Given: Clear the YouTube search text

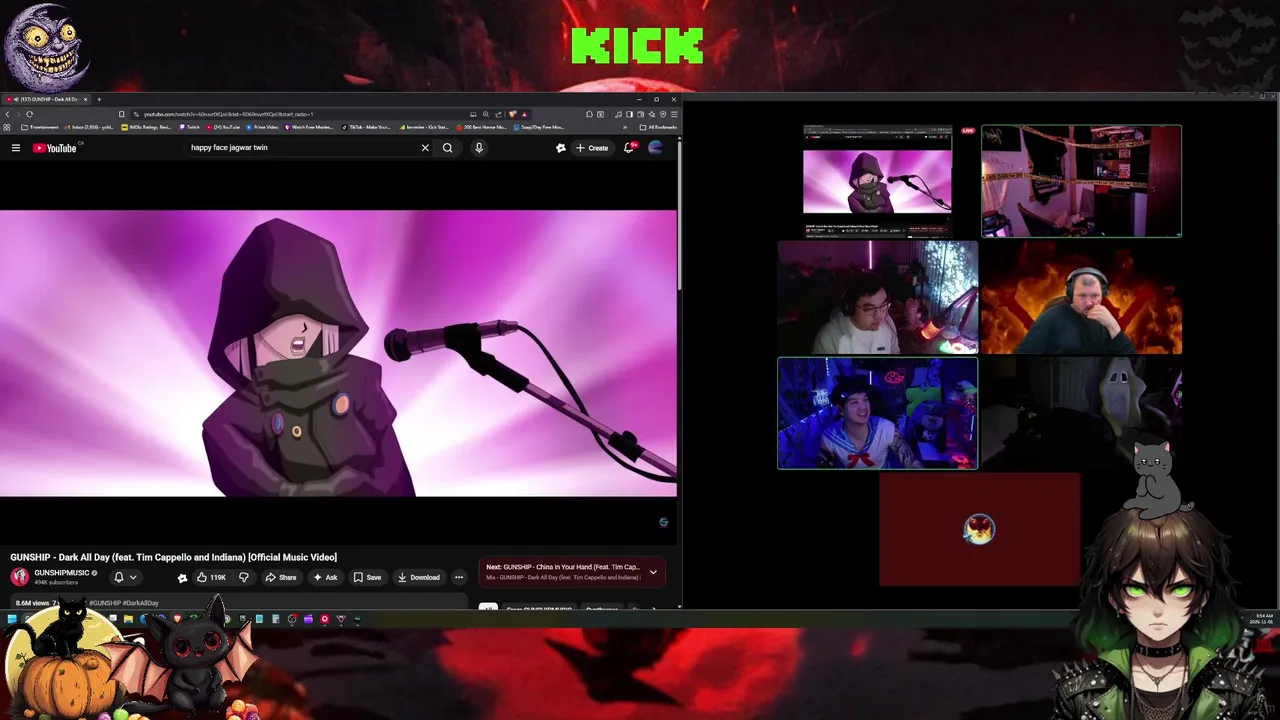Looking at the screenshot, I should point(425,148).
